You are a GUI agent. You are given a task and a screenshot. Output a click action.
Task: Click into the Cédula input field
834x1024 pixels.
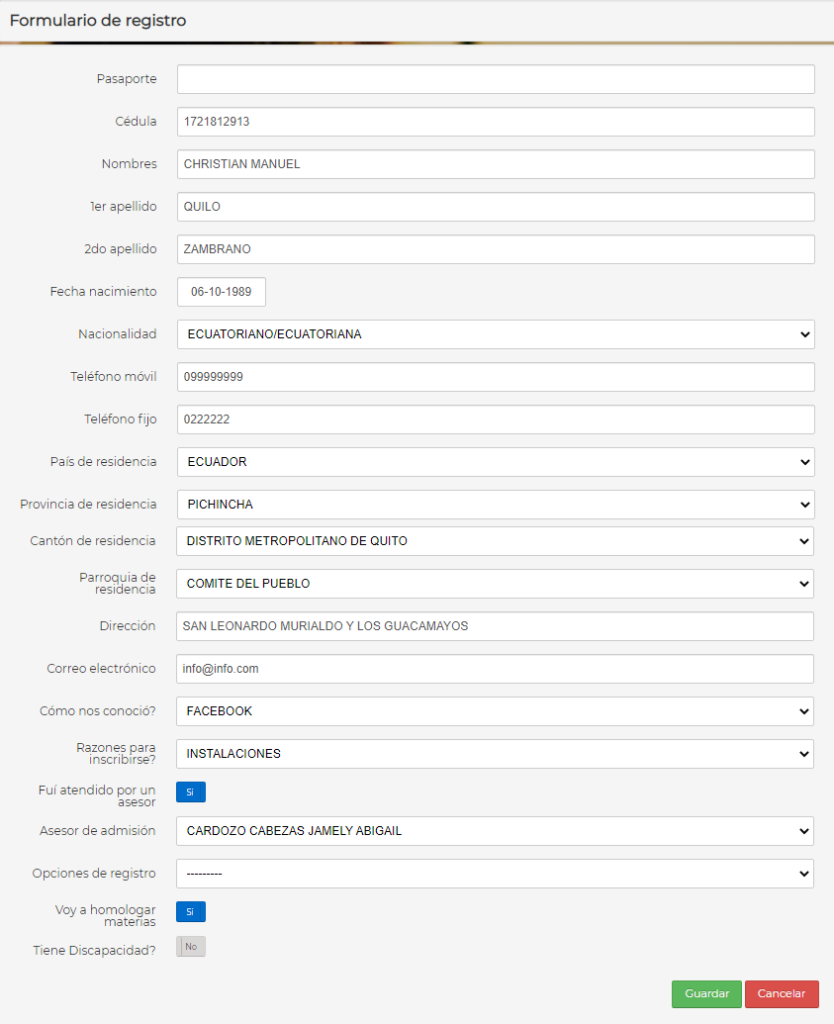click(x=496, y=121)
